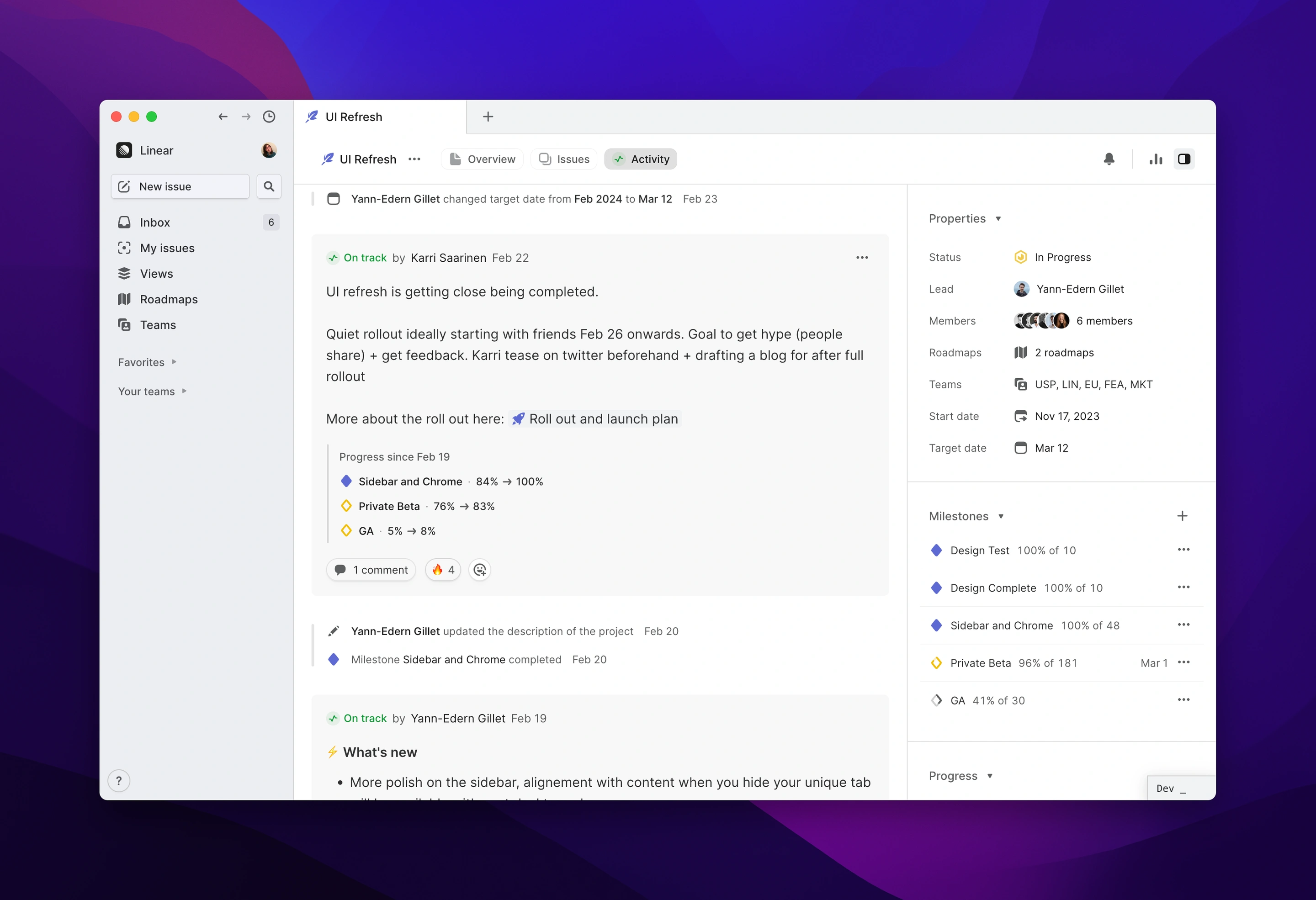The height and width of the screenshot is (900, 1316).
Task: Open GA milestone options
Action: [x=1184, y=700]
